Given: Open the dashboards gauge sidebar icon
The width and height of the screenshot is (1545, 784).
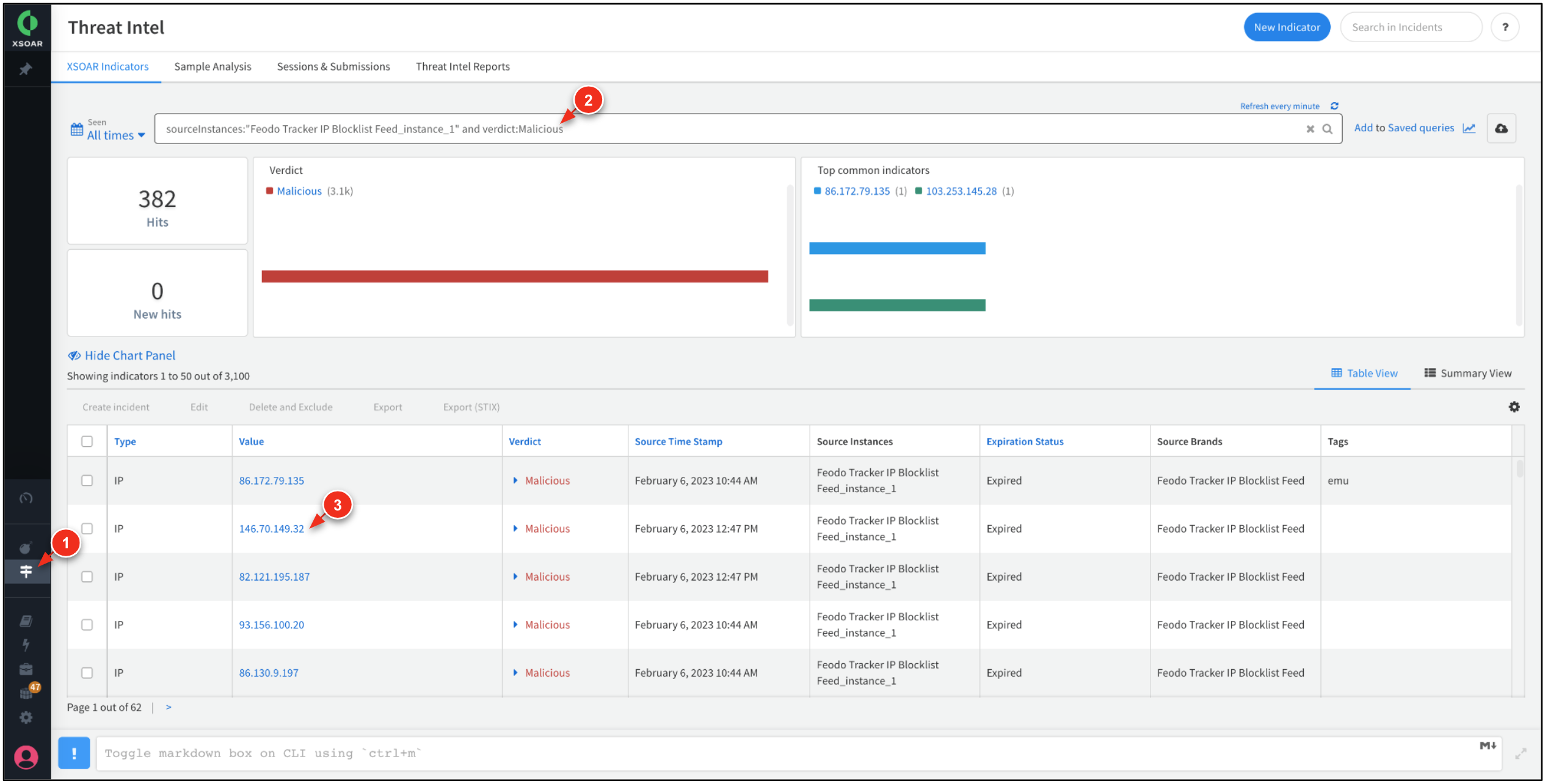Looking at the screenshot, I should [x=26, y=498].
